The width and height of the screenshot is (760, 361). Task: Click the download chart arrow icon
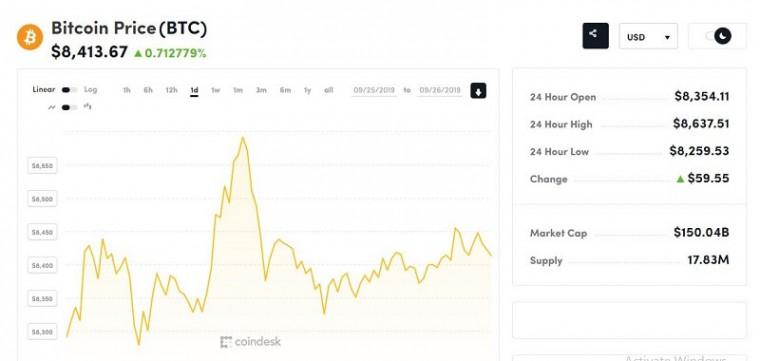click(x=478, y=91)
